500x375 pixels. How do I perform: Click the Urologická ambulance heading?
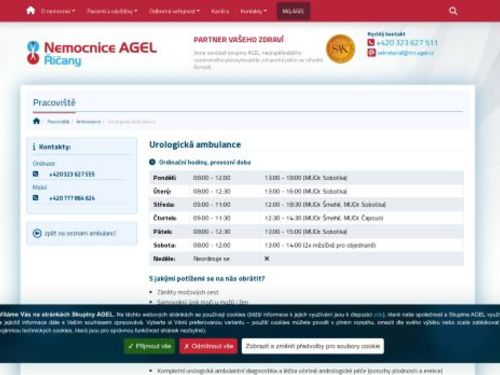click(x=195, y=145)
